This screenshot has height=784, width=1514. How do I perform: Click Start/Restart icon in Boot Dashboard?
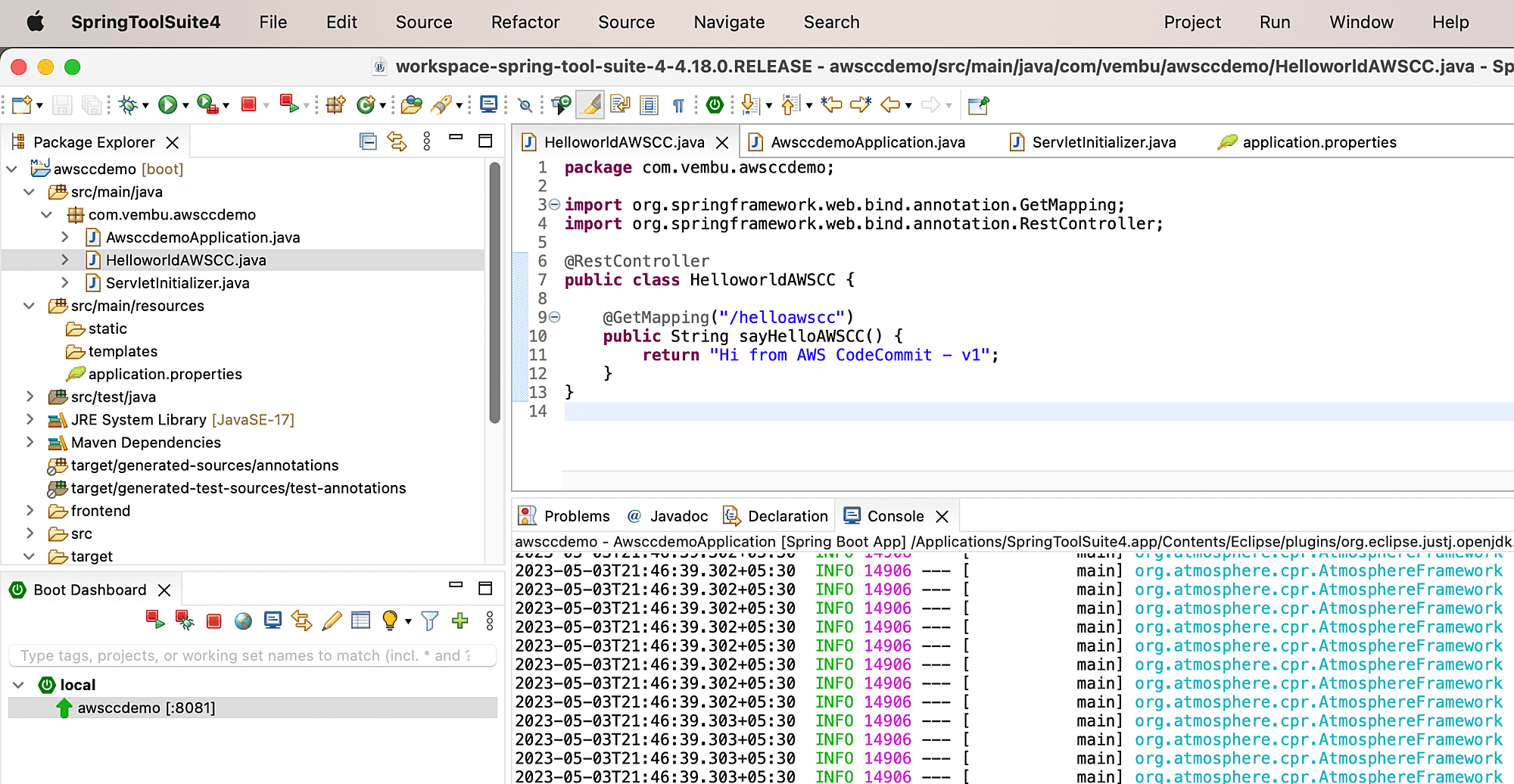(155, 621)
